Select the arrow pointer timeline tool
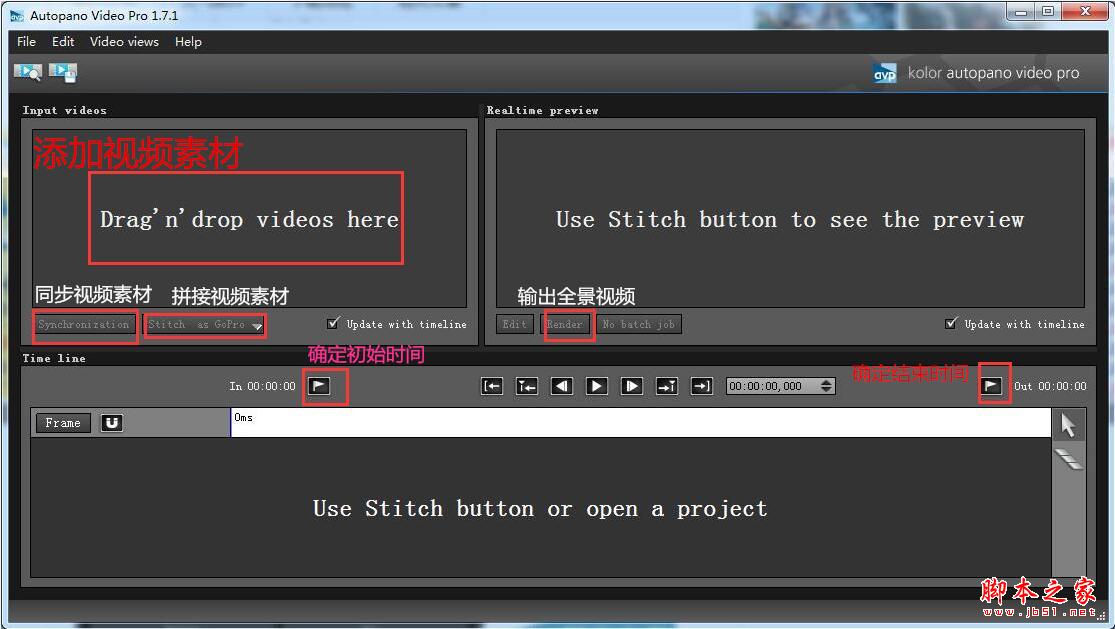The height and width of the screenshot is (629, 1115). pos(1068,425)
